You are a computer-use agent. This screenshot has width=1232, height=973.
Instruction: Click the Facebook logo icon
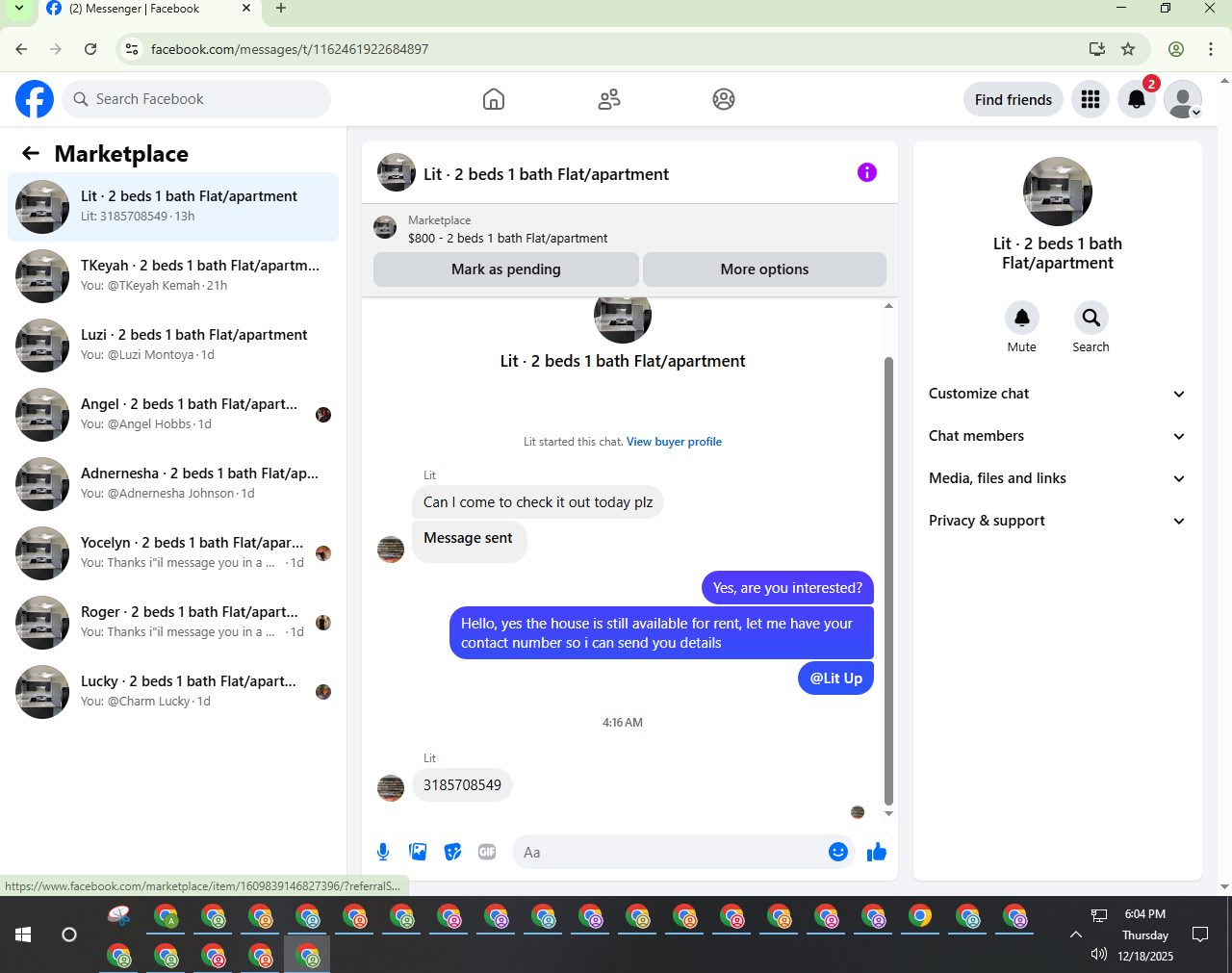[x=35, y=99]
